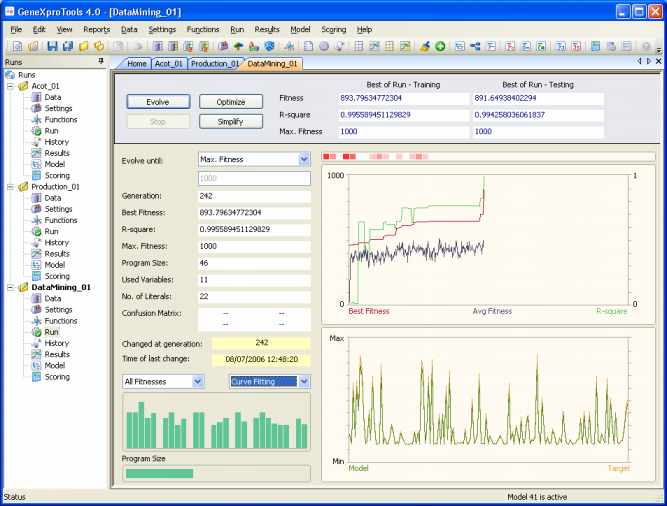Click the calculator toolbar icon

point(596,46)
